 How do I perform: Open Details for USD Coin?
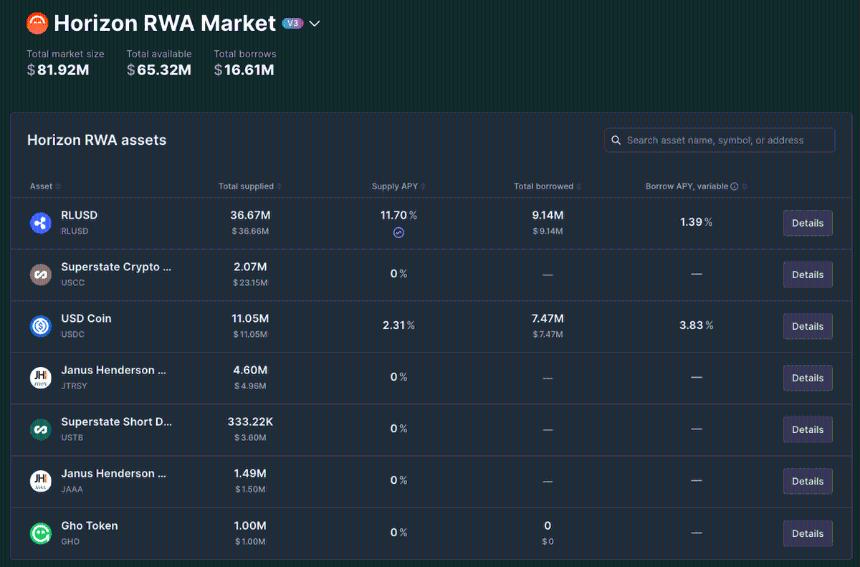coord(807,326)
